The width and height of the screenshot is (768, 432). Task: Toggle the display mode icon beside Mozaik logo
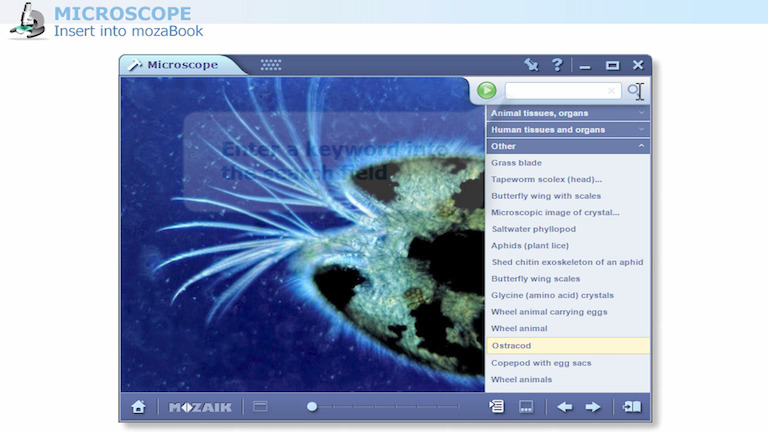(x=260, y=407)
